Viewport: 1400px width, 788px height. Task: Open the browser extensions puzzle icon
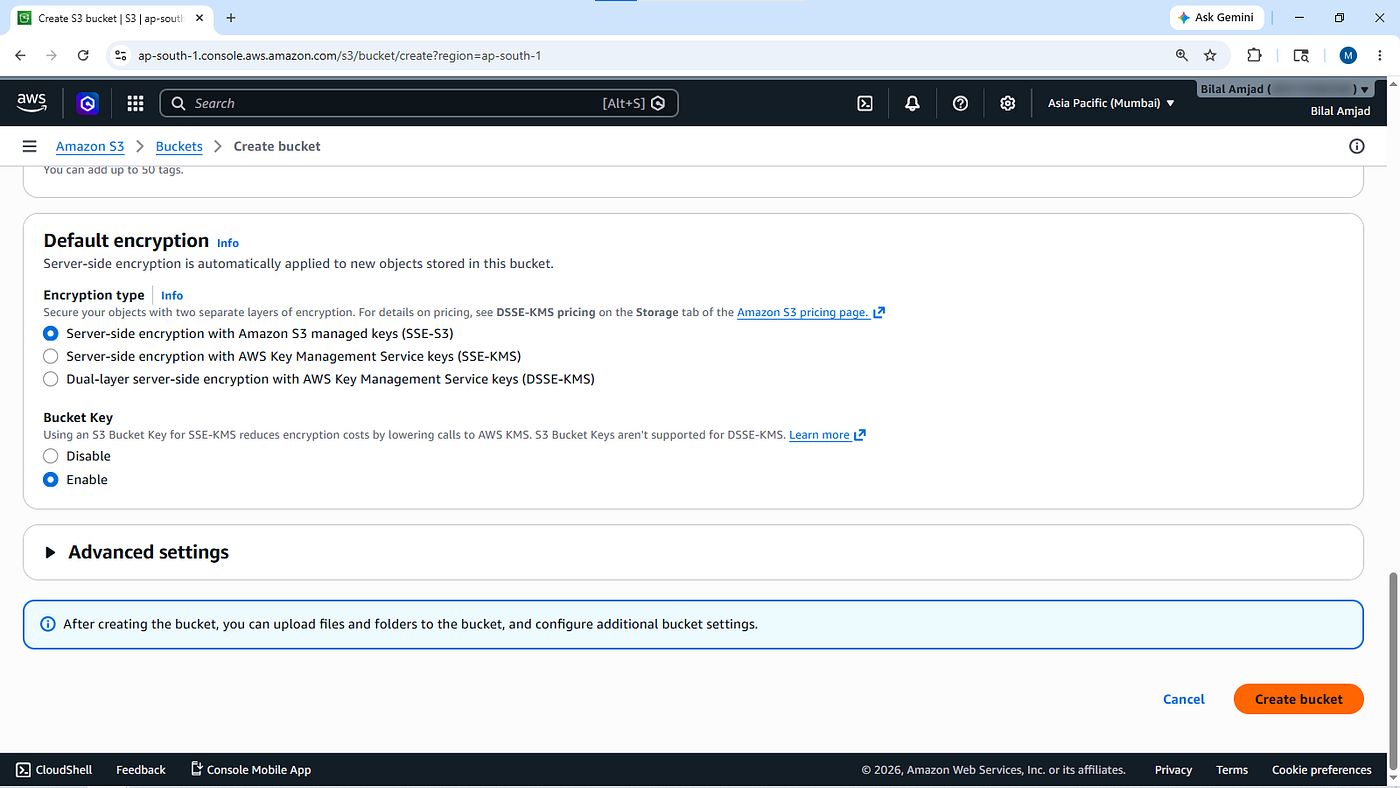point(1254,55)
